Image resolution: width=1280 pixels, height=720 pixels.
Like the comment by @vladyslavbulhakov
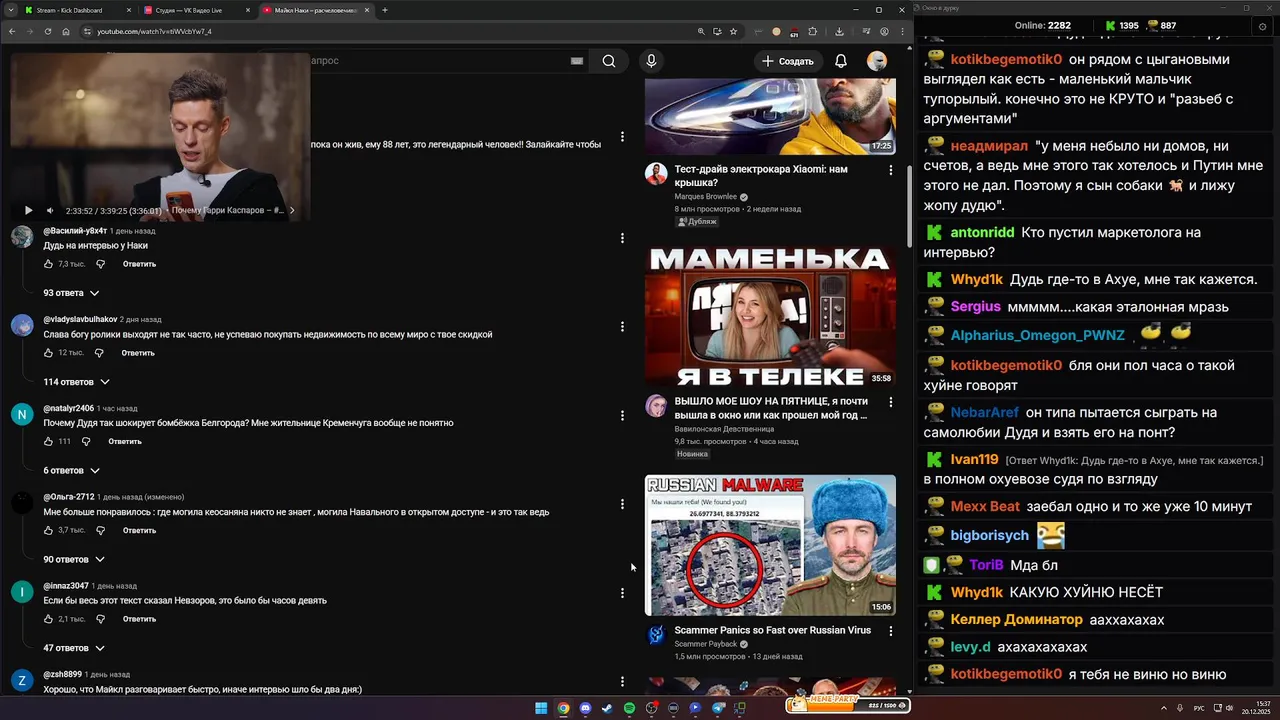pyautogui.click(x=48, y=353)
